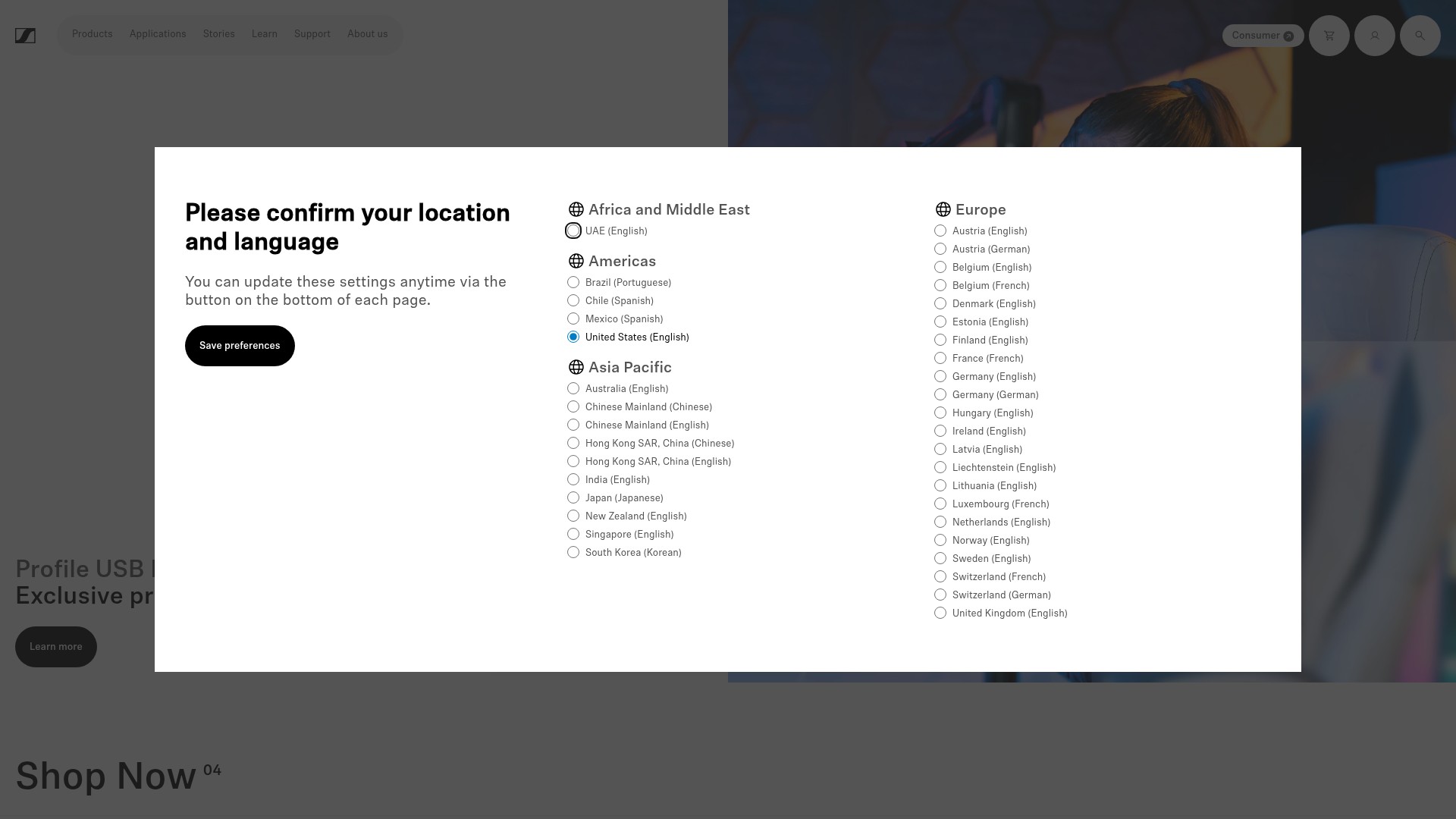Select Ireland (English) radio button

coord(940,431)
